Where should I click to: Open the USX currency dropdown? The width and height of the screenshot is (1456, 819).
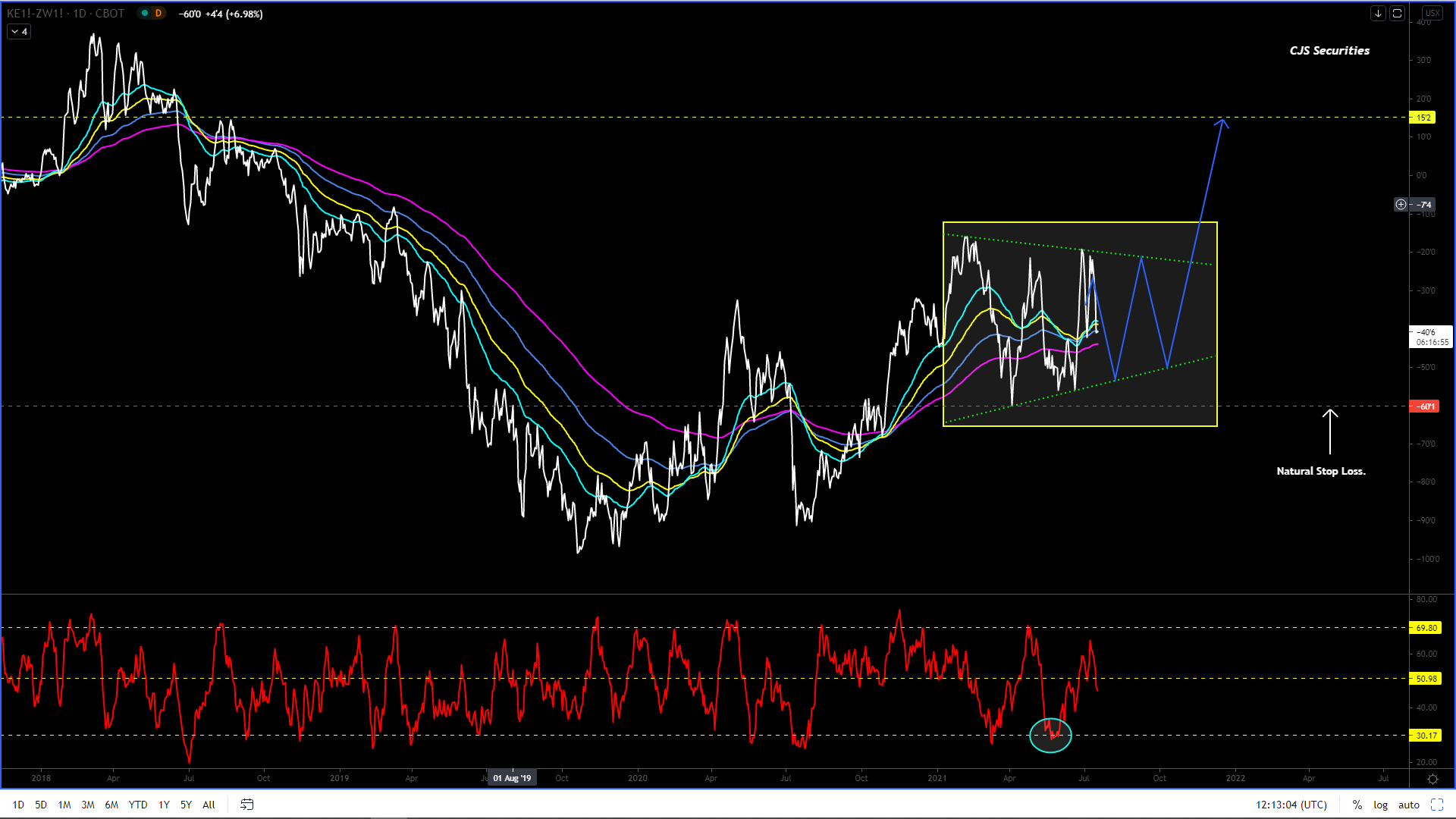click(x=1432, y=13)
